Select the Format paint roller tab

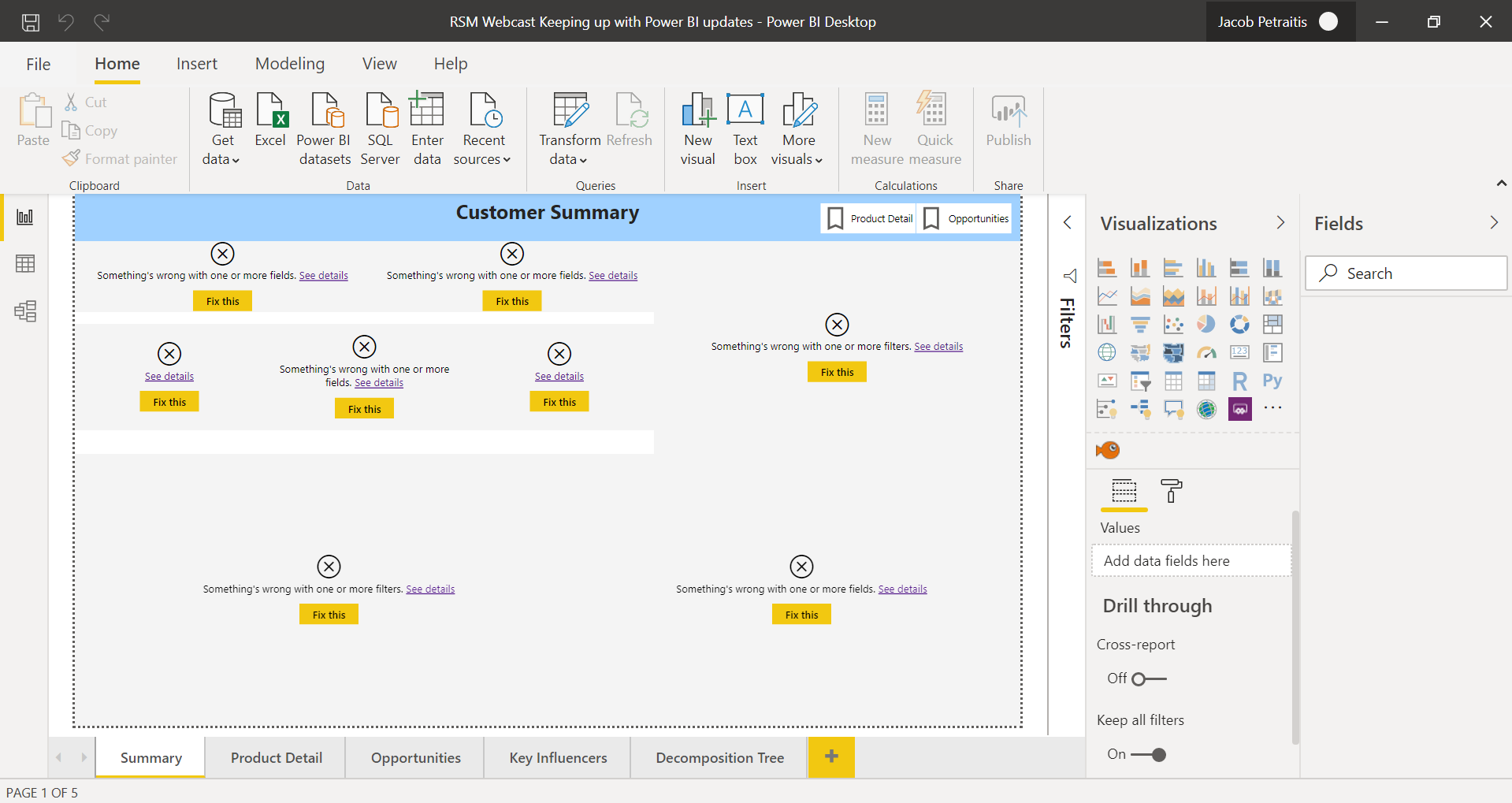click(x=1172, y=491)
